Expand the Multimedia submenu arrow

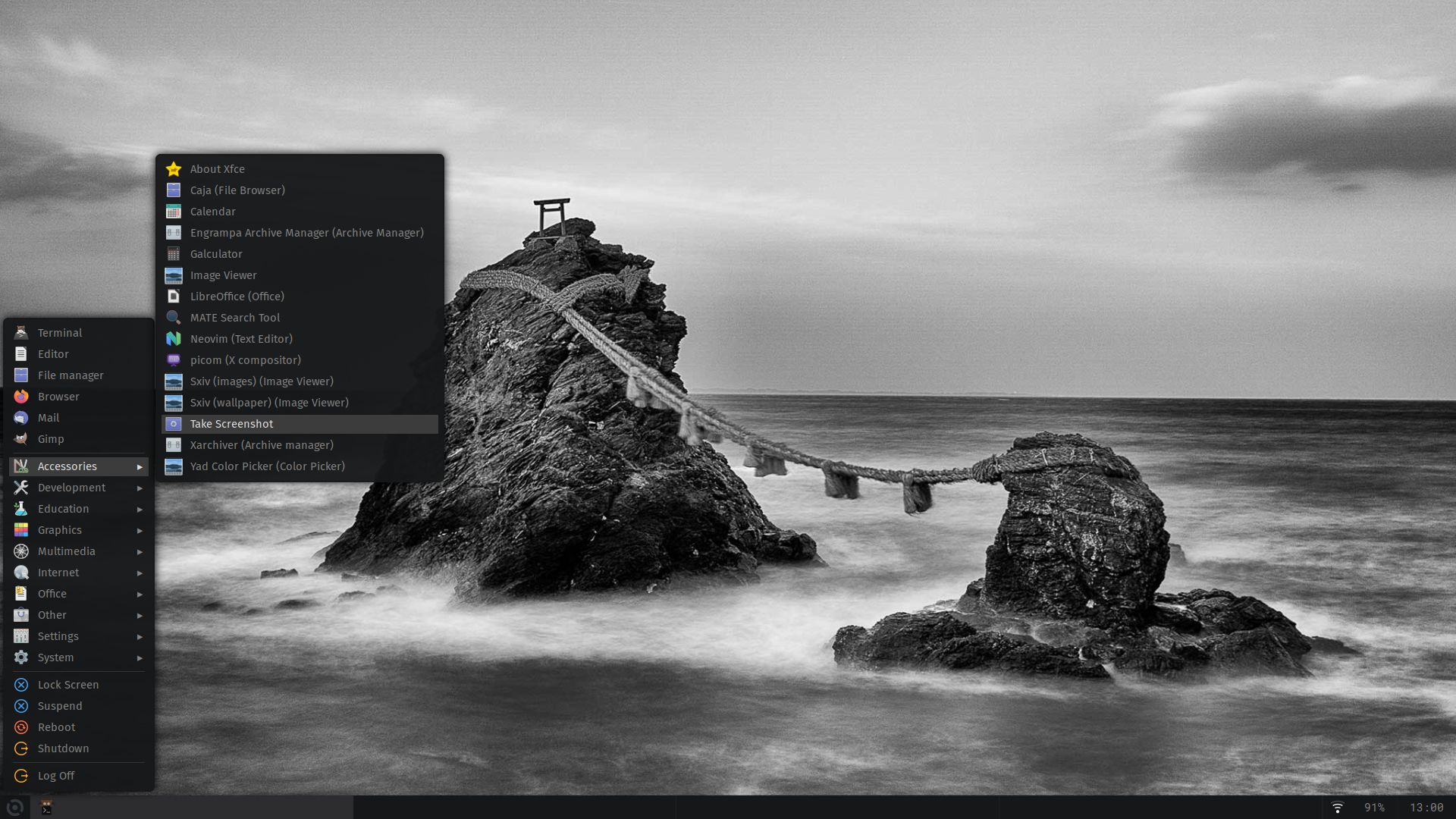[140, 551]
